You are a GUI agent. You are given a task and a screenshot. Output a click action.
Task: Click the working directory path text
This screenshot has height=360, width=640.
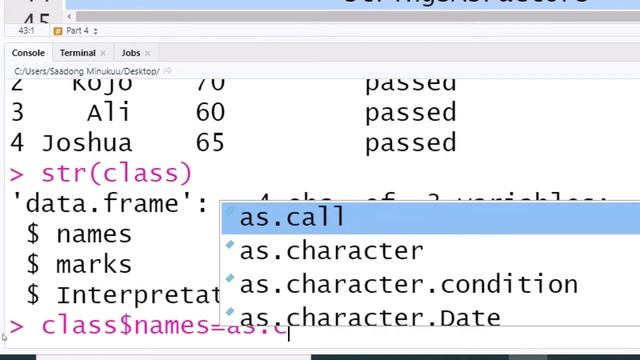[x=87, y=71]
